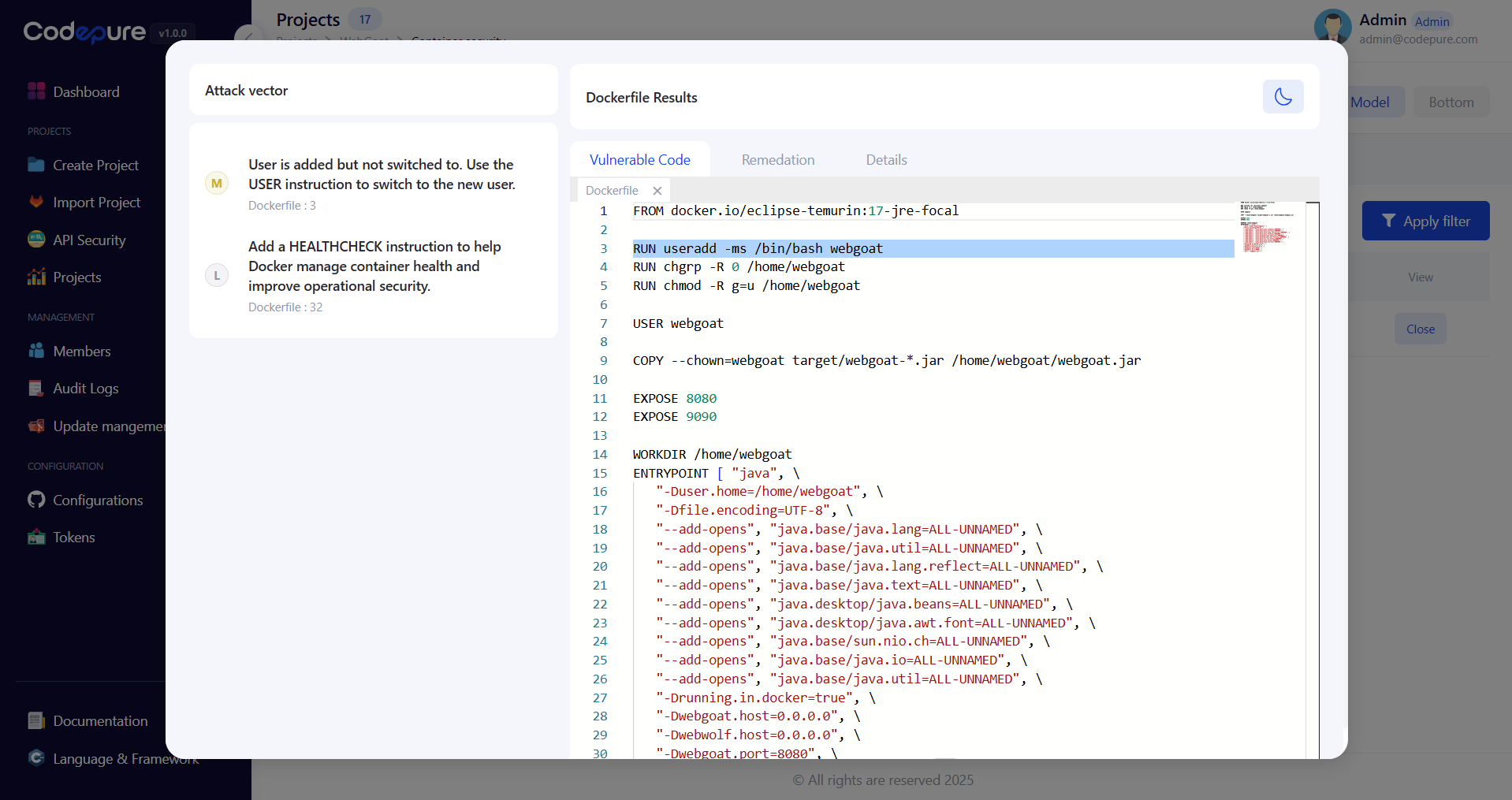The width and height of the screenshot is (1512, 800).
Task: Close the Dockerfile editor tab
Action: (x=657, y=191)
